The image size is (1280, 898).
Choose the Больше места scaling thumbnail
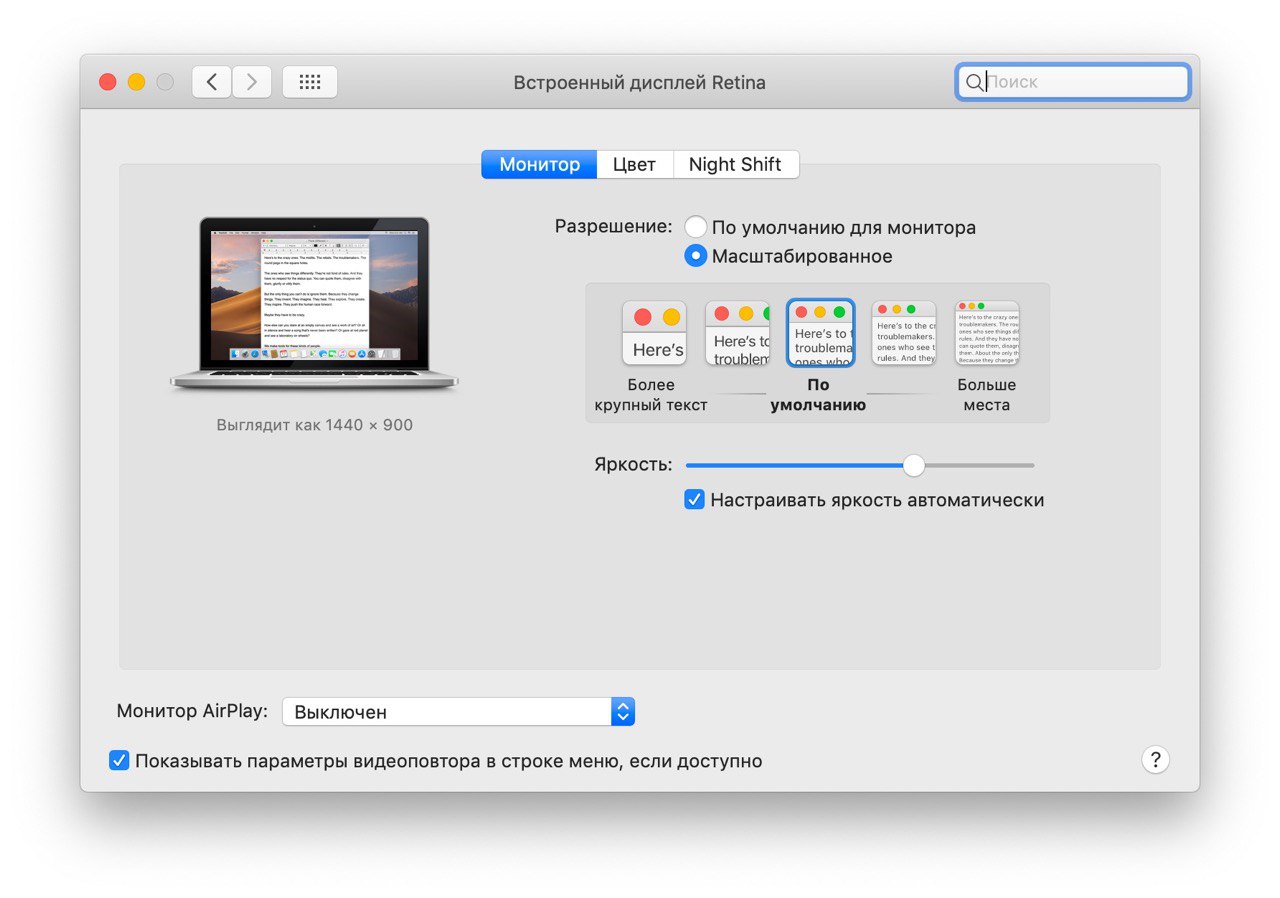pos(986,333)
